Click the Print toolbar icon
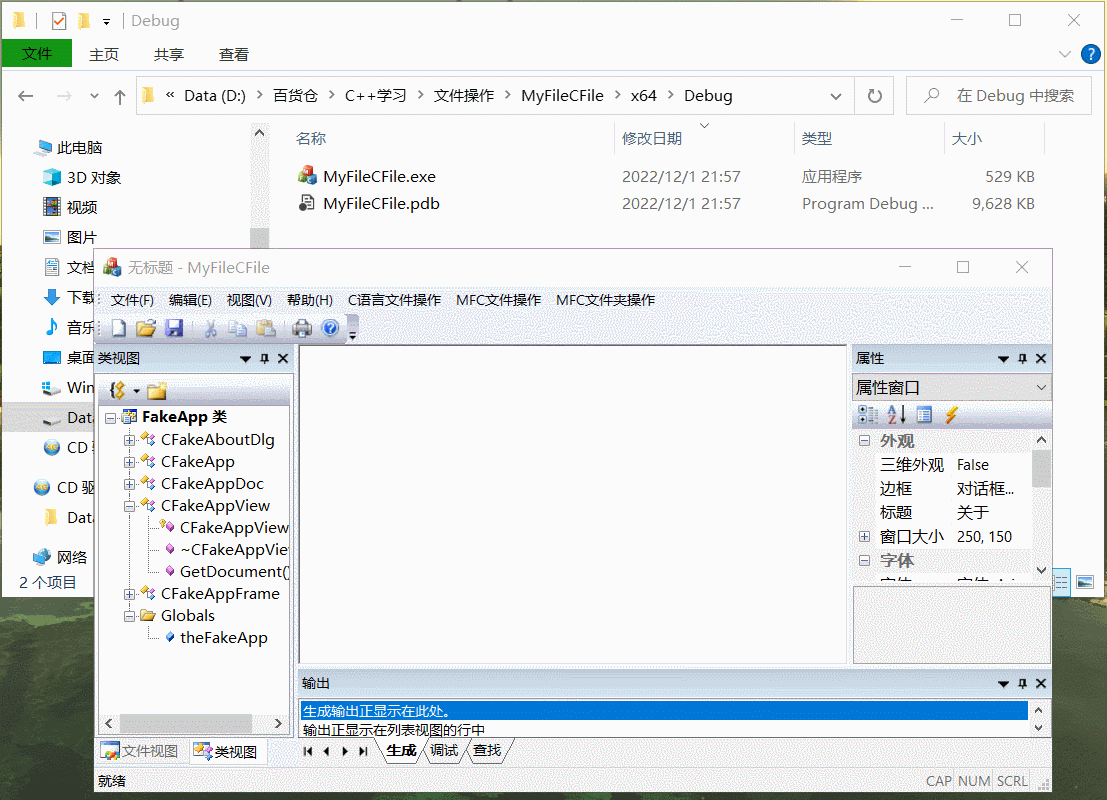1107x800 pixels. (x=302, y=328)
